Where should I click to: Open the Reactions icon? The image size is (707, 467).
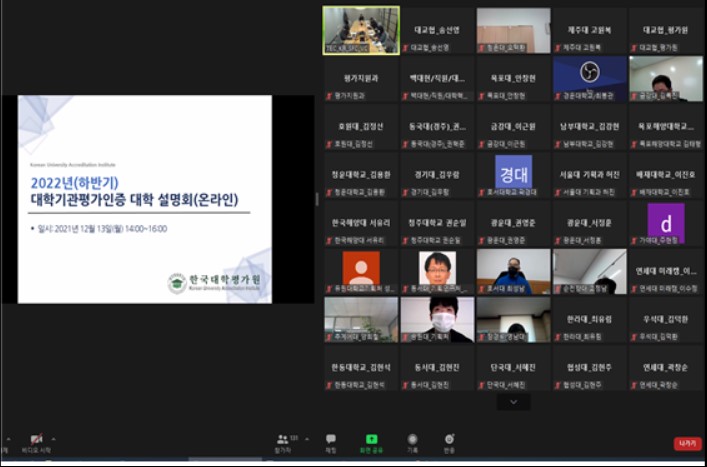[449, 439]
